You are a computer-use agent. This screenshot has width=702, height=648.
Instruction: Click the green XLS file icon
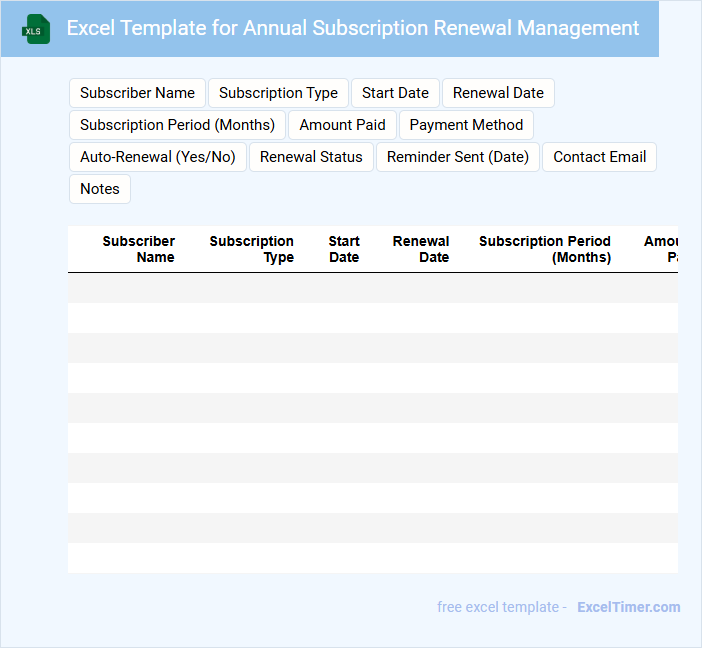tap(36, 29)
